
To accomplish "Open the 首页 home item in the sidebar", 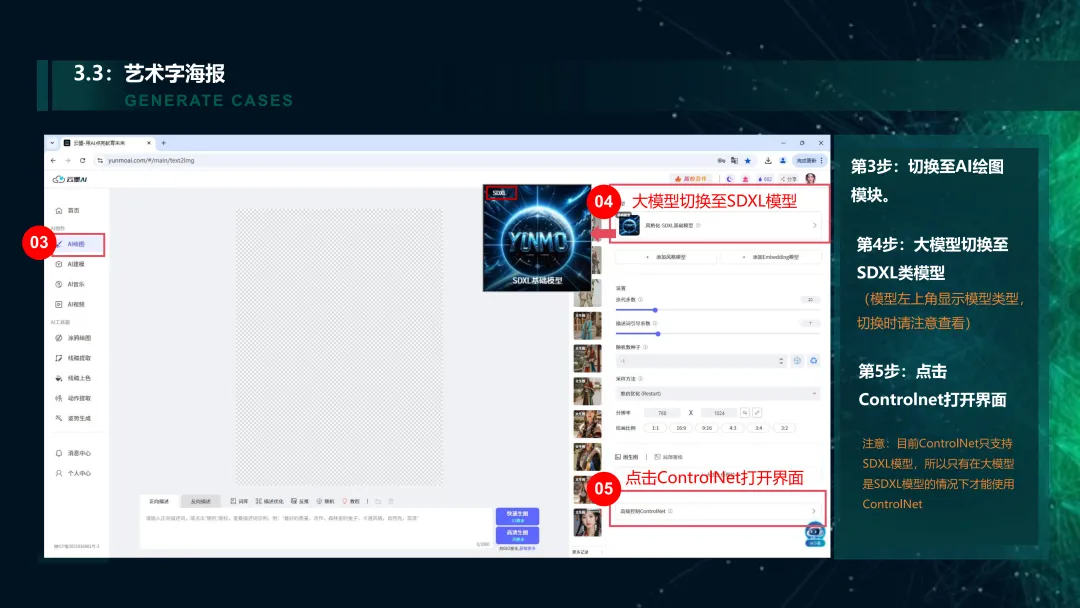I will (68, 211).
